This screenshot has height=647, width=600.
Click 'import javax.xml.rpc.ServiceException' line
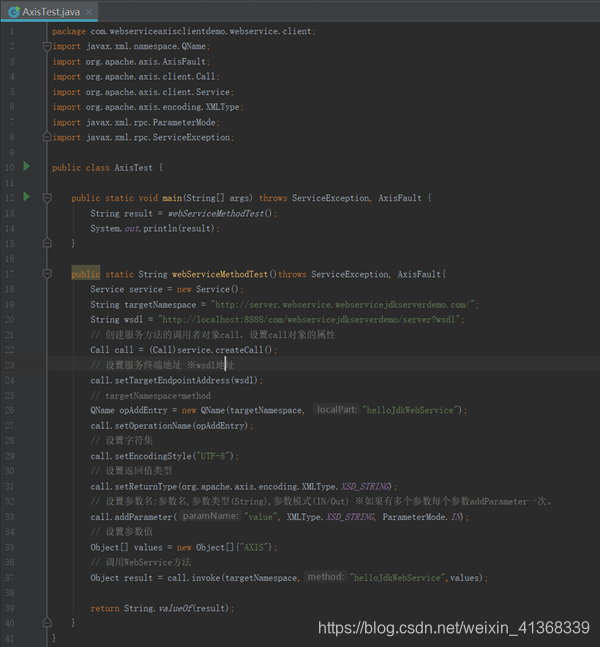click(143, 137)
